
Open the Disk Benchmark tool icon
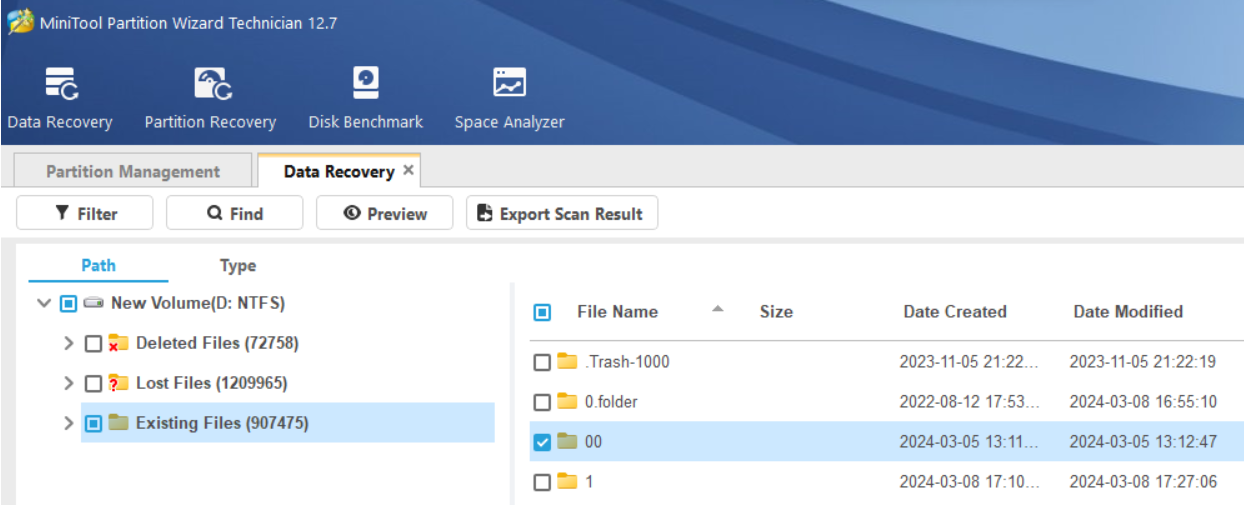[x=366, y=83]
